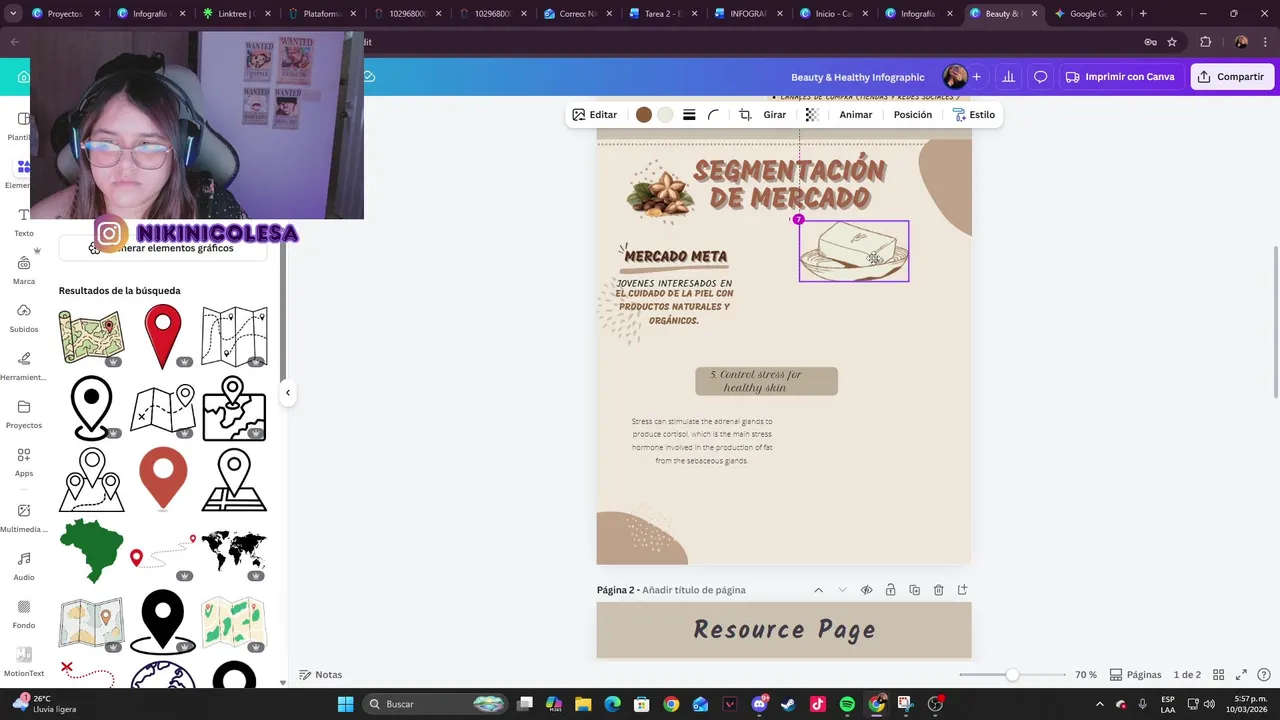Open the comments speech bubble icon

tap(1040, 77)
